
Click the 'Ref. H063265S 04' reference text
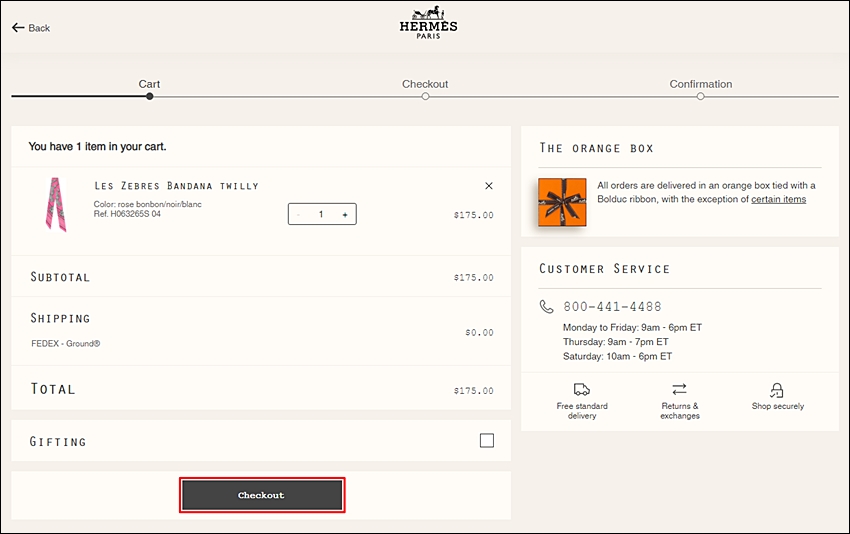click(127, 214)
